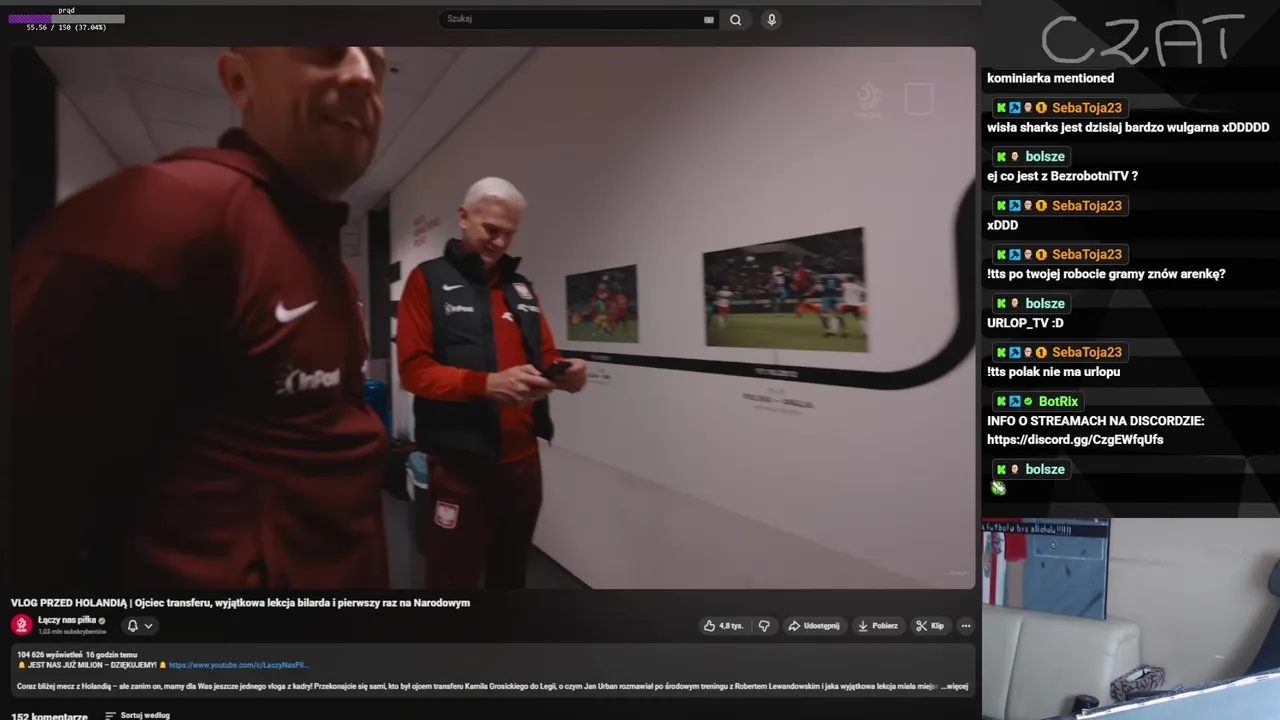Download the video via Pobierz
The height and width of the screenshot is (720, 1280).
(x=878, y=626)
